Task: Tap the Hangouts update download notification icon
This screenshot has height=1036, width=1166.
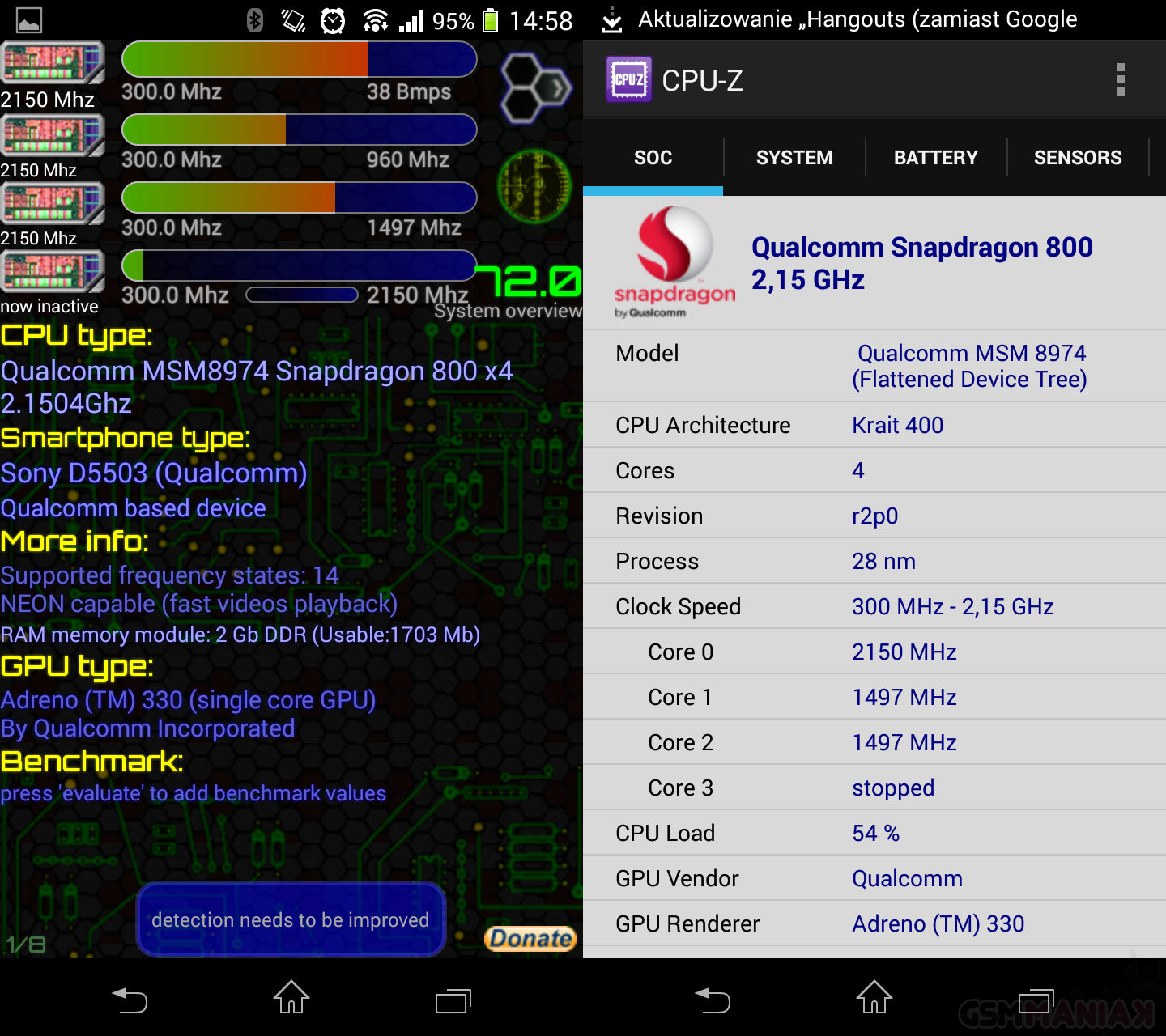Action: [612, 20]
